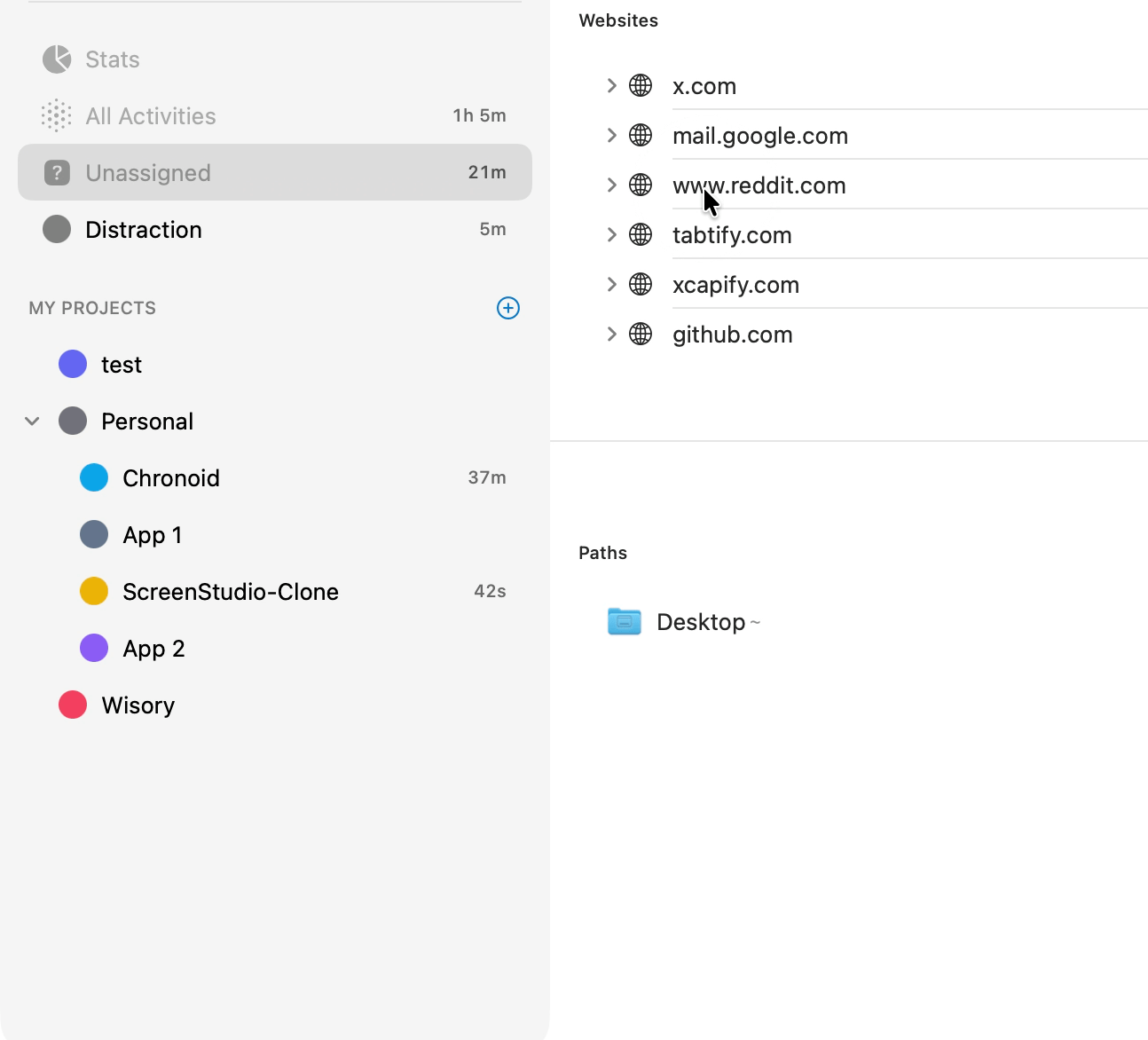The height and width of the screenshot is (1040, 1148).
Task: Click globe icon next to tabtify.com
Action: pos(641,235)
